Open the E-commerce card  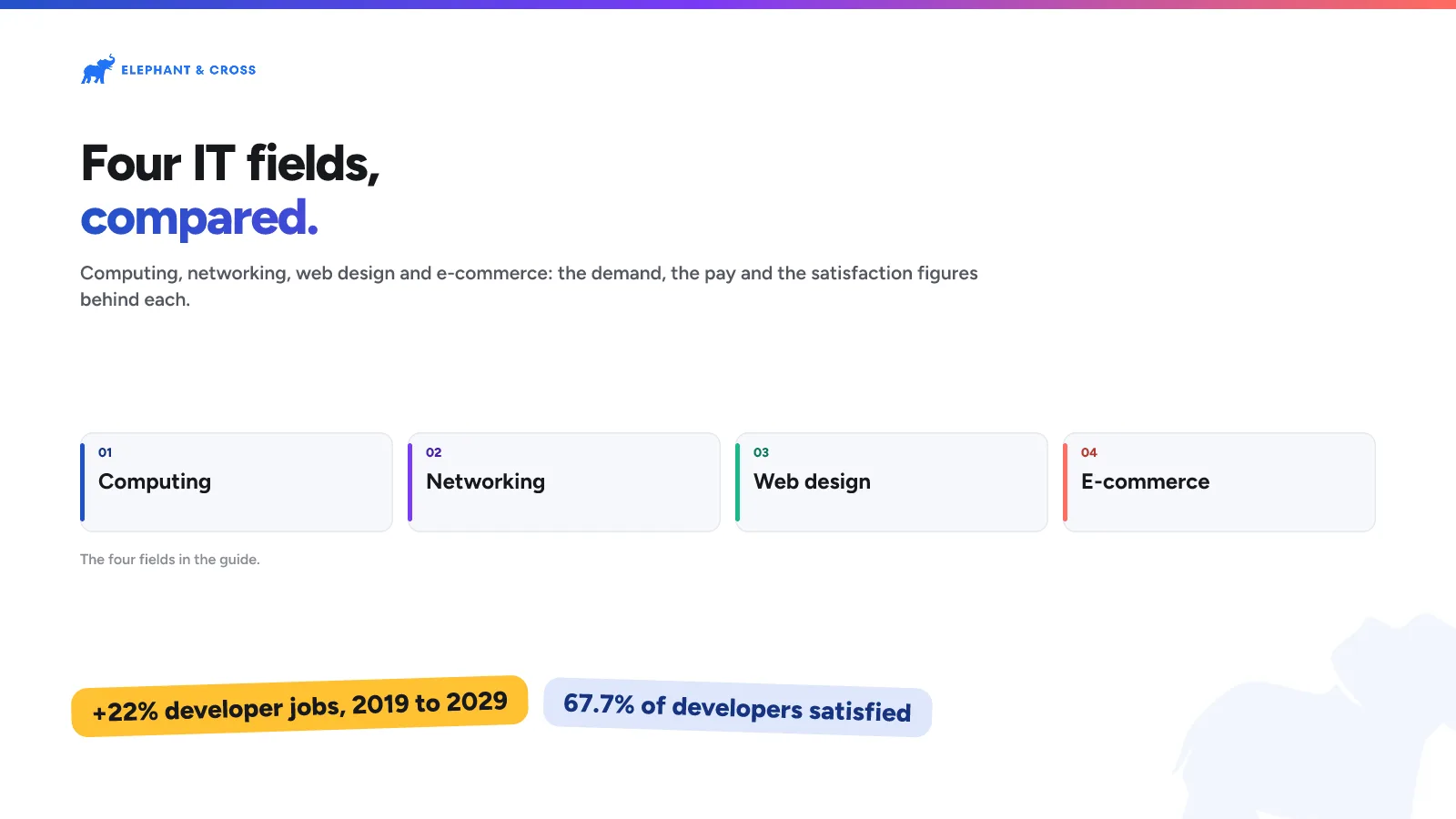click(x=1219, y=482)
